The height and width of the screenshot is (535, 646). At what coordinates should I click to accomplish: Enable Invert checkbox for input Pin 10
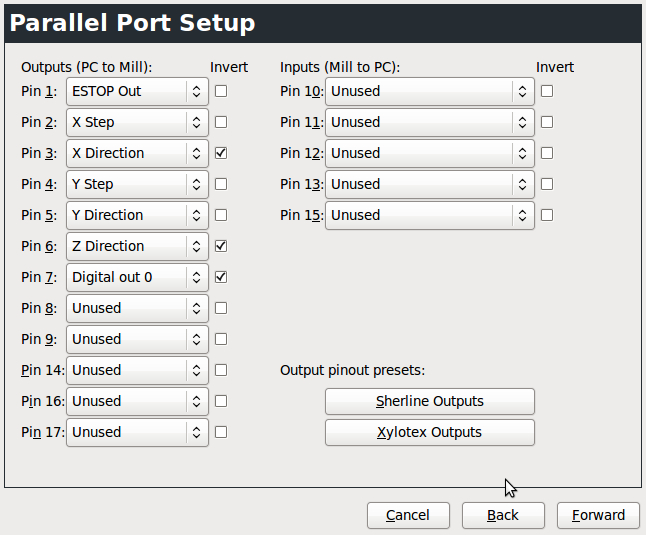(547, 91)
